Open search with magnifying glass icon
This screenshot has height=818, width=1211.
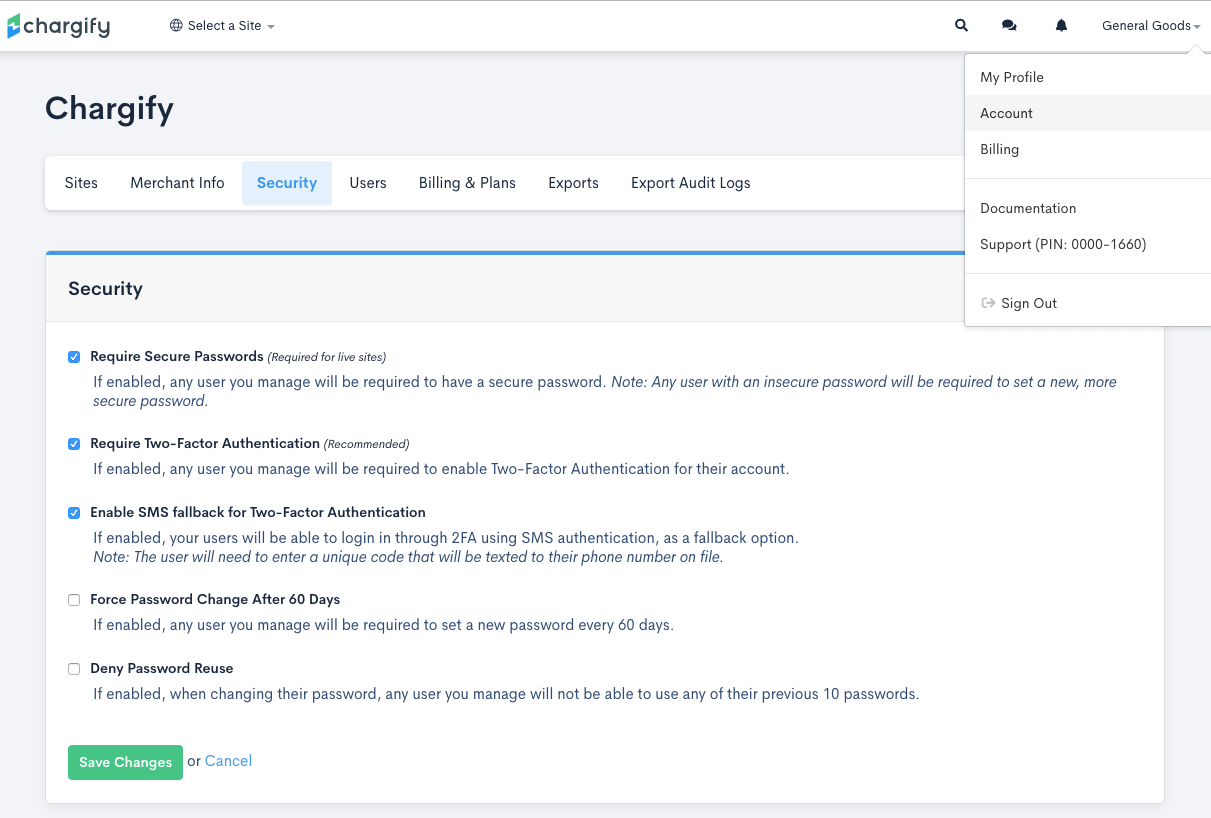click(x=961, y=26)
